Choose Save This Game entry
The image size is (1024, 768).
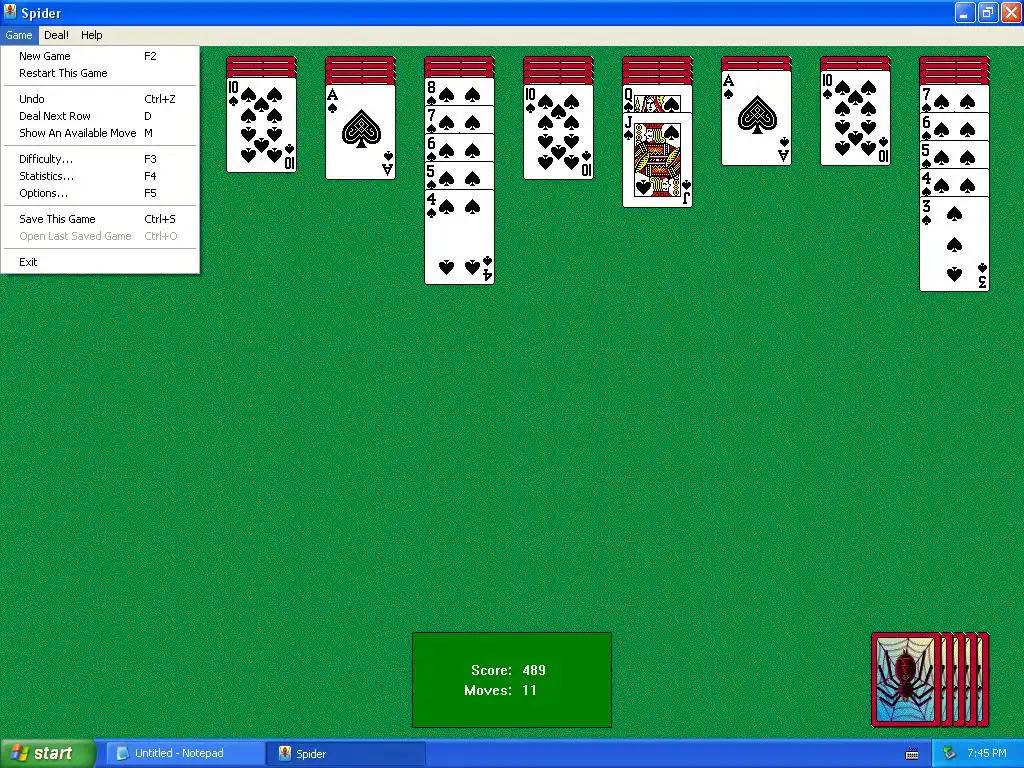(100, 219)
